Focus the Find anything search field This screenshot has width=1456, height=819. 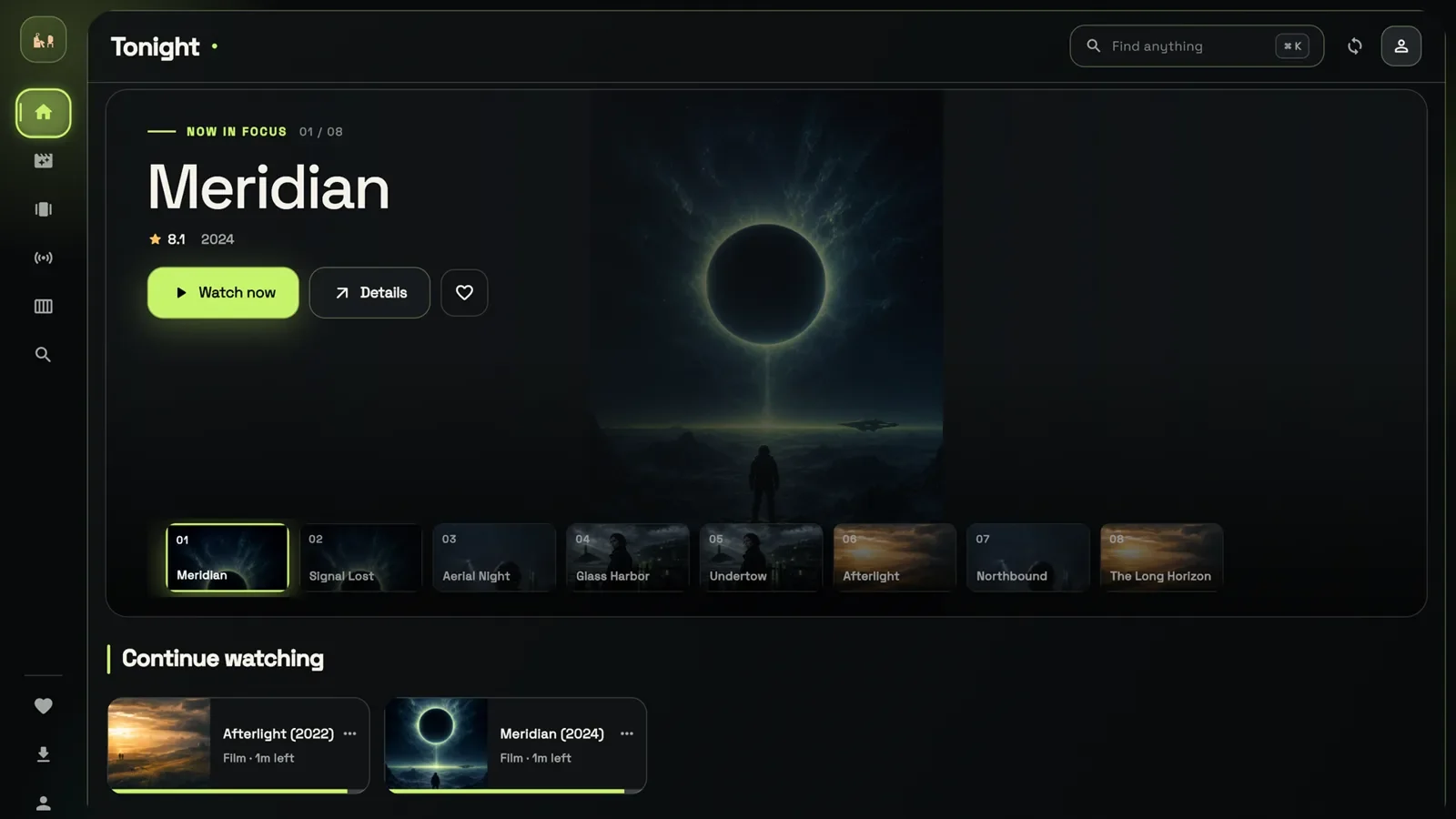[x=1196, y=46]
